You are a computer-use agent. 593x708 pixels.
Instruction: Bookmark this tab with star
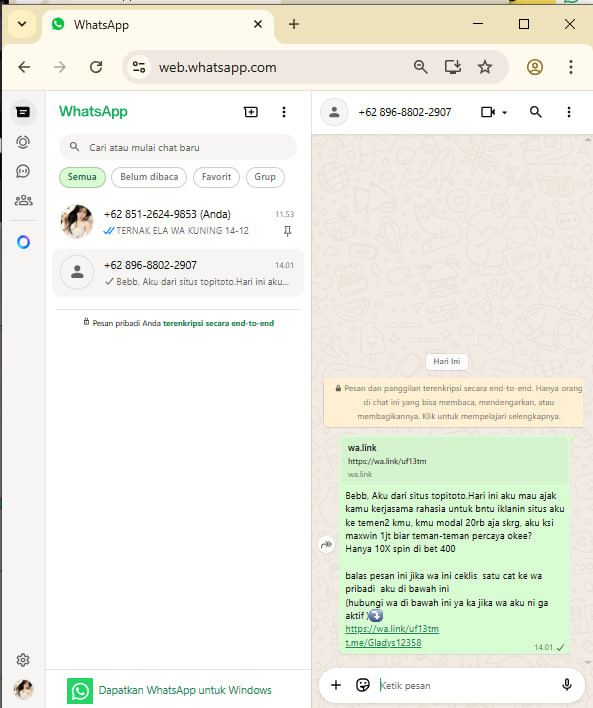(485, 67)
